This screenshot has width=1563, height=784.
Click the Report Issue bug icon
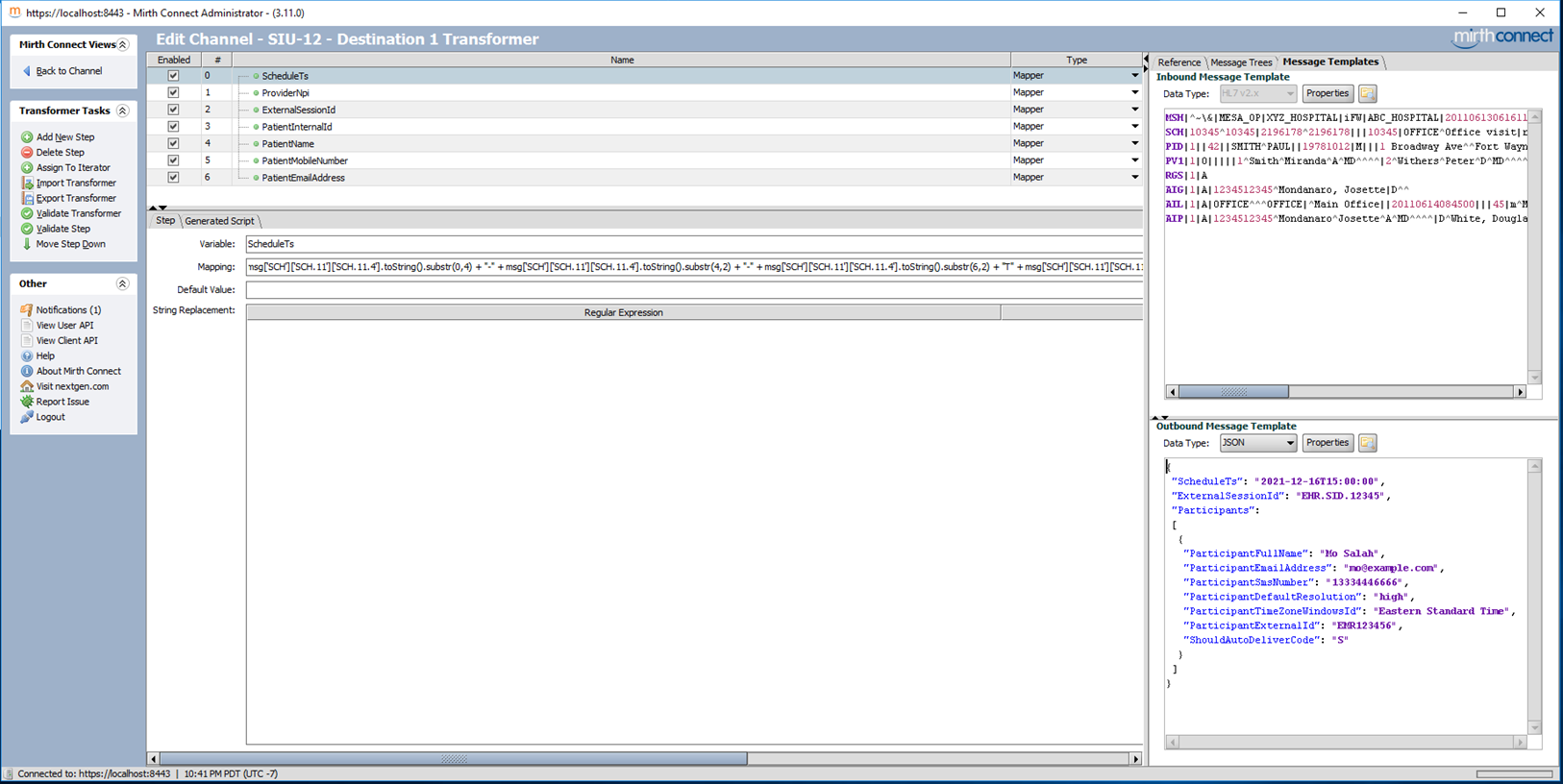coord(27,403)
